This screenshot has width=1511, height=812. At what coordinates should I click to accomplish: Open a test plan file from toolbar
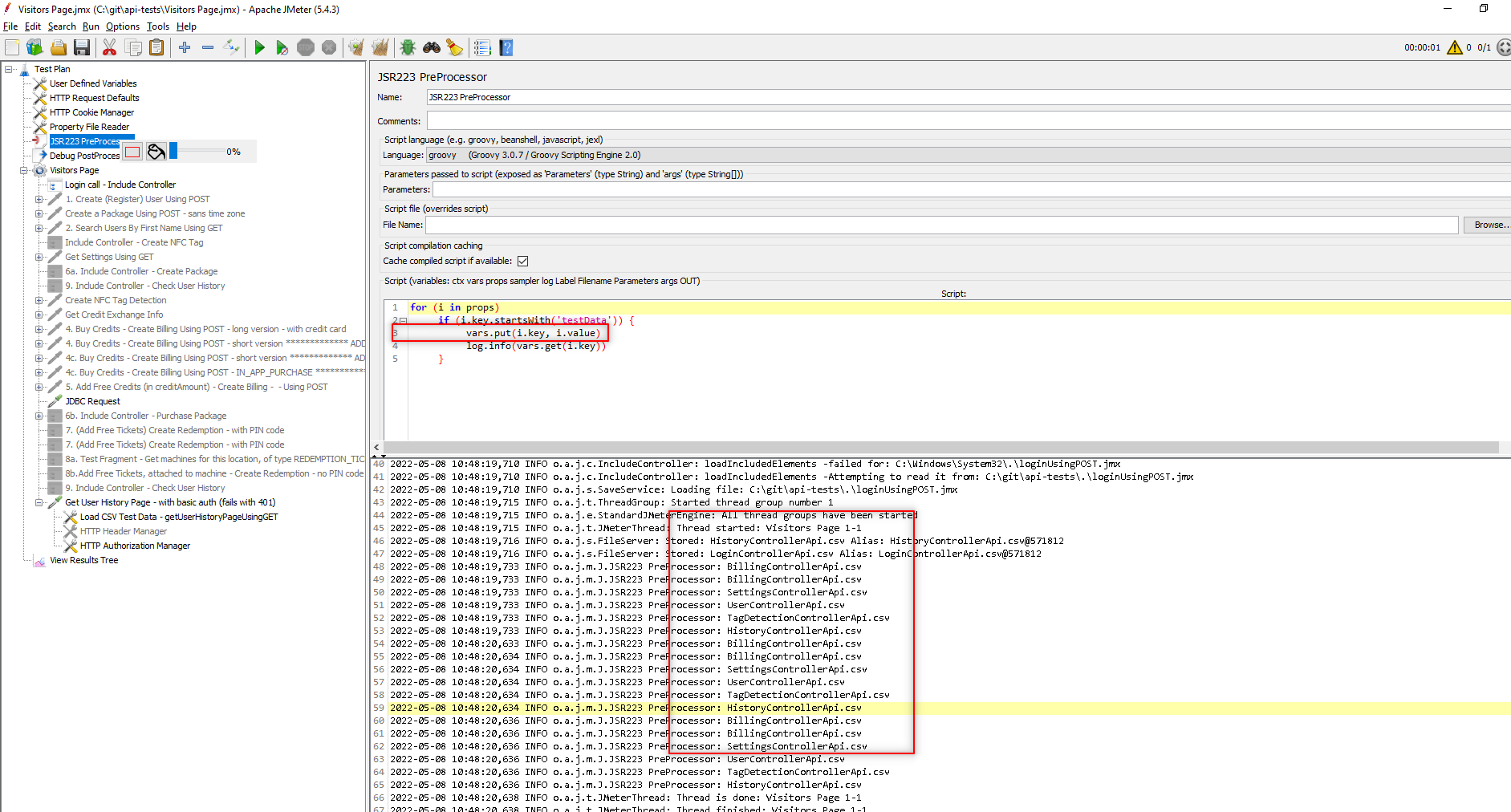click(x=59, y=48)
